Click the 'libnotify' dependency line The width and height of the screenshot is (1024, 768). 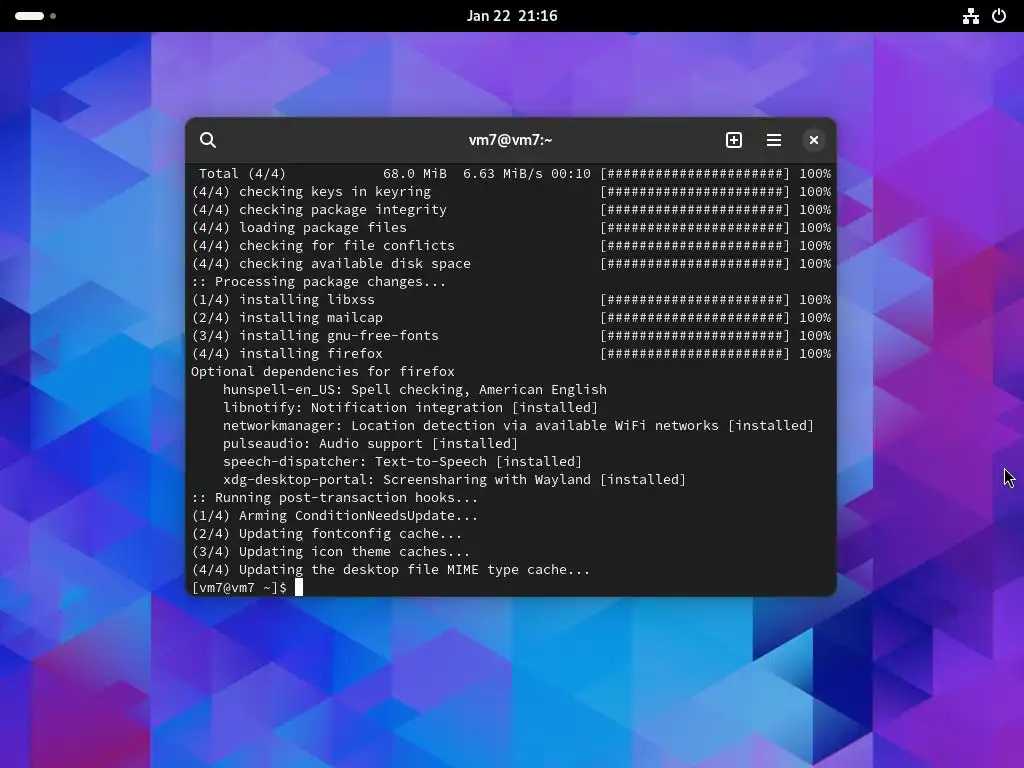click(x=410, y=408)
